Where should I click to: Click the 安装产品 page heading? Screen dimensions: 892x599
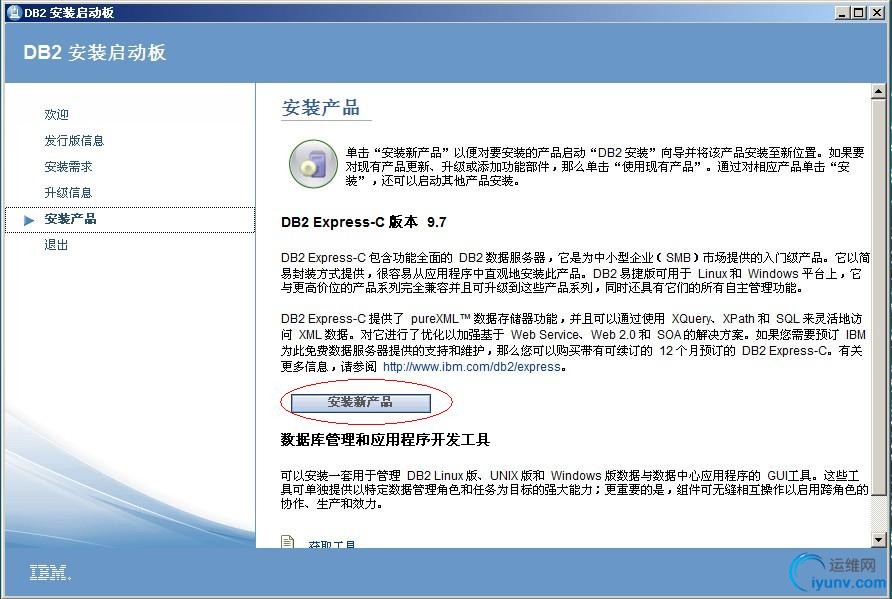(x=321, y=108)
